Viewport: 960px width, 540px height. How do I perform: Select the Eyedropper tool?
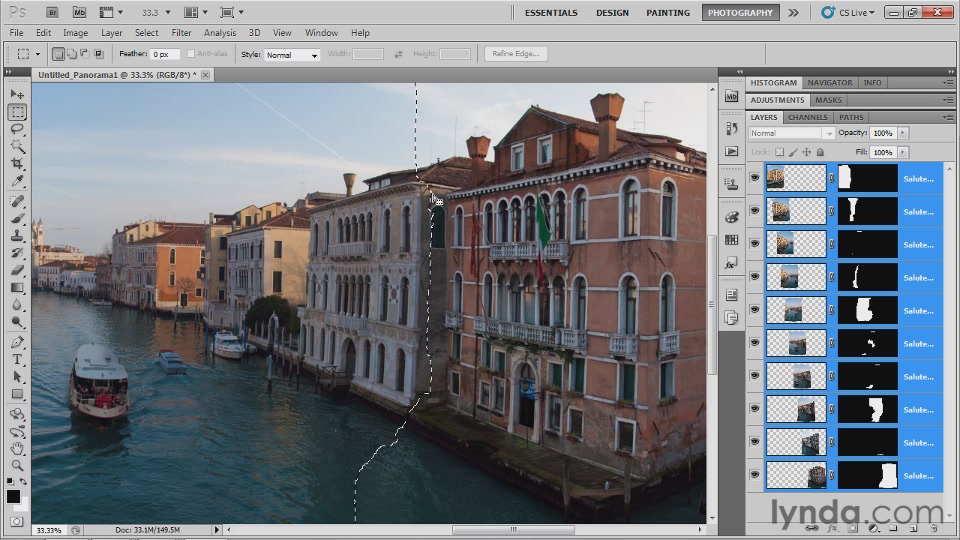(x=17, y=181)
